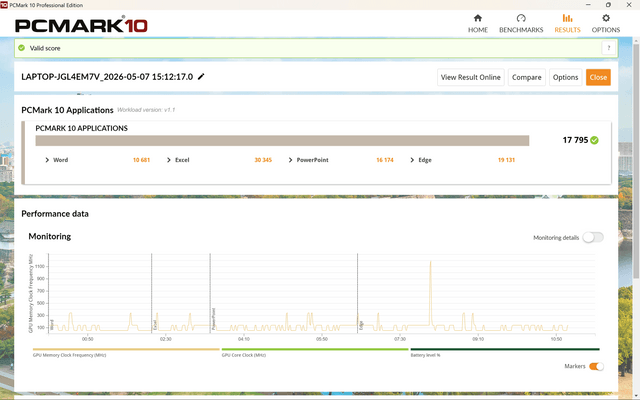Click the Excel score 30 345
The image size is (640, 400).
[263, 160]
